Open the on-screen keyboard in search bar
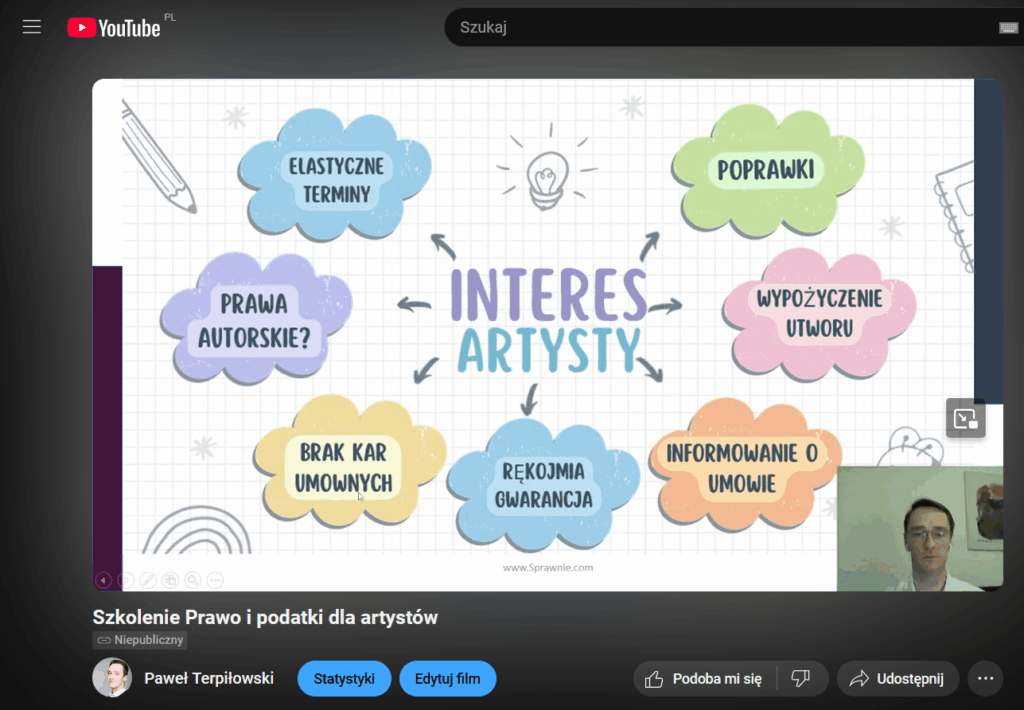The width and height of the screenshot is (1024, 710). click(x=1008, y=28)
